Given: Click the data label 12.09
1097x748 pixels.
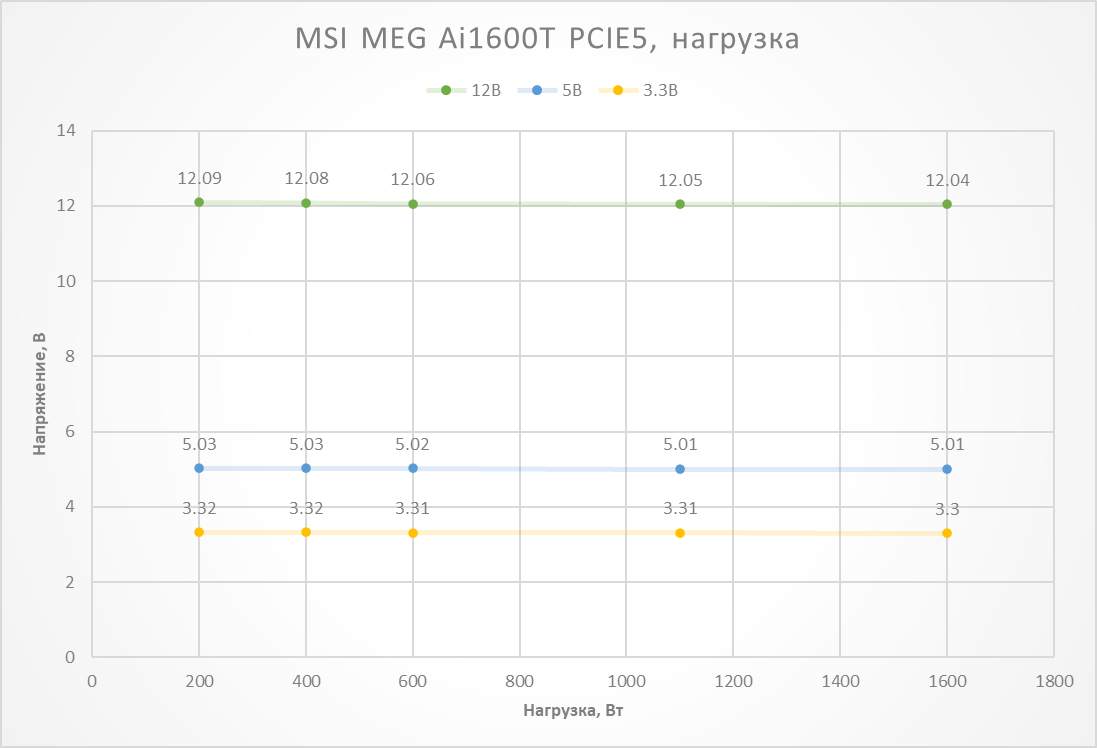Looking at the screenshot, I should (x=199, y=178).
